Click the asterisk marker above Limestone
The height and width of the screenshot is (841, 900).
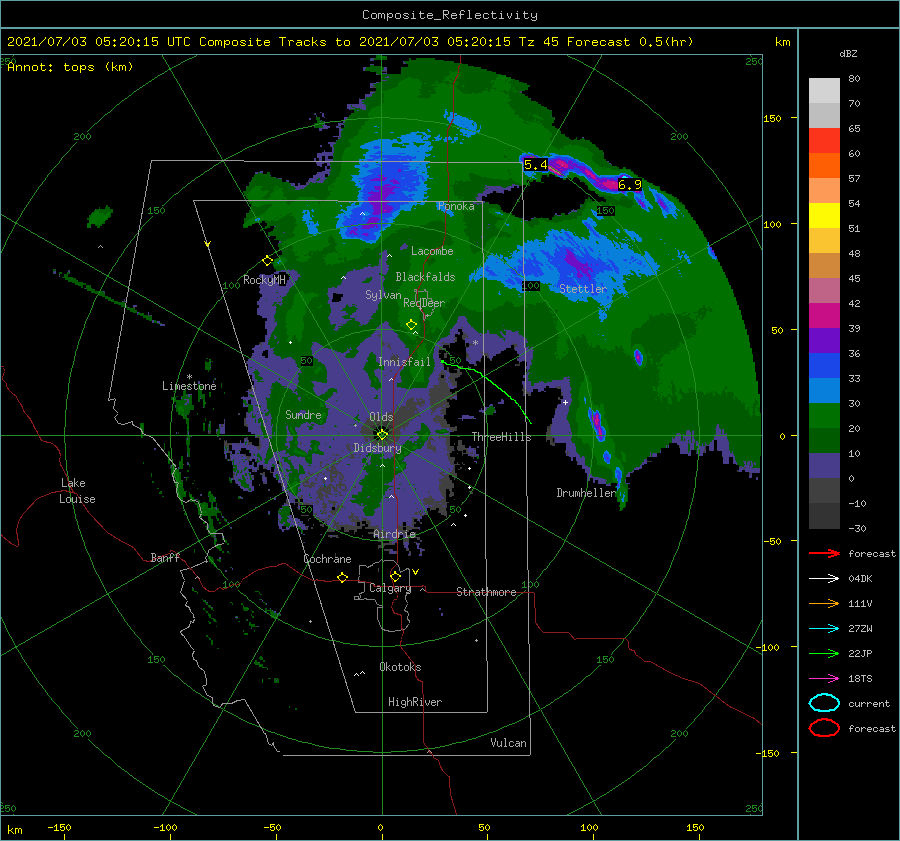point(189,377)
